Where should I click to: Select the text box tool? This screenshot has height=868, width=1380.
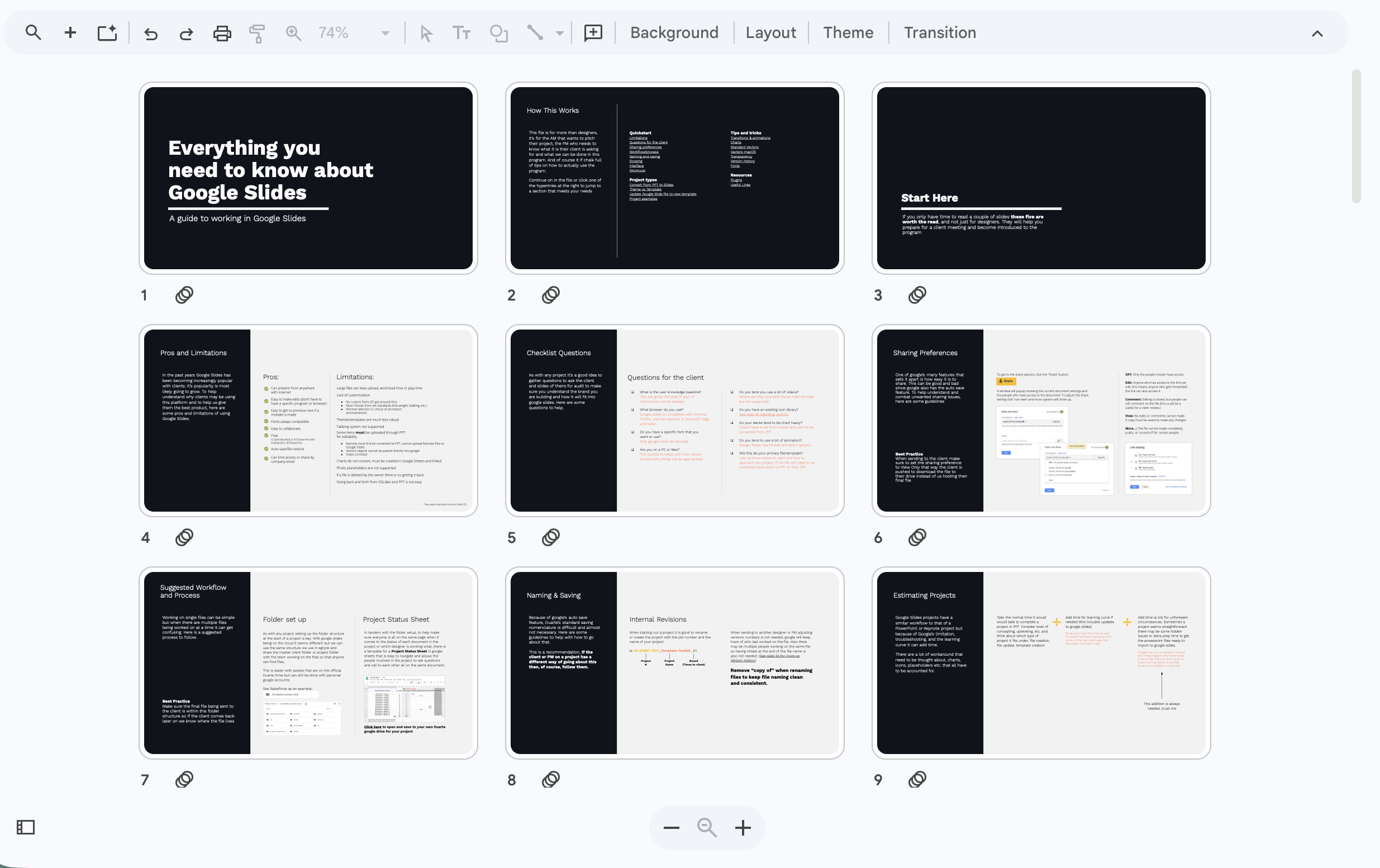pyautogui.click(x=461, y=33)
